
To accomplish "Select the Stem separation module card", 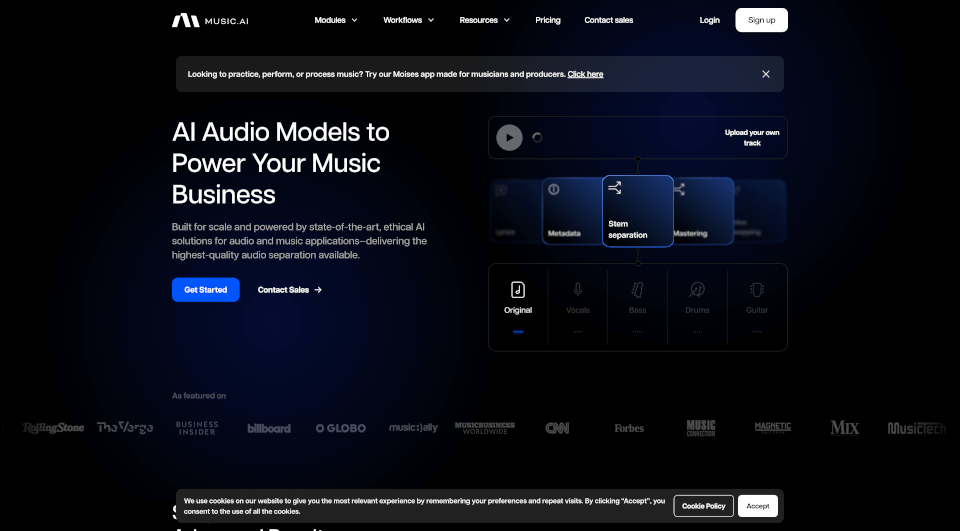I will (x=637, y=211).
